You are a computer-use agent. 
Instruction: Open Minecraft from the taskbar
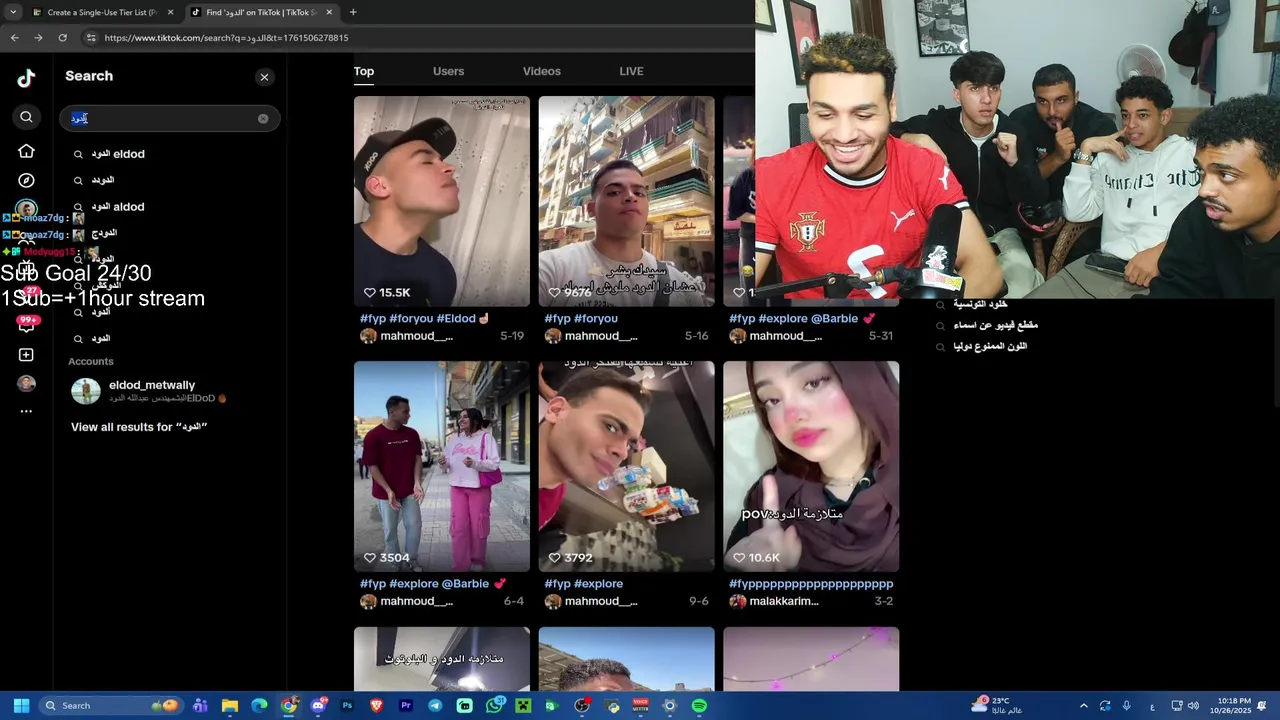(x=523, y=706)
